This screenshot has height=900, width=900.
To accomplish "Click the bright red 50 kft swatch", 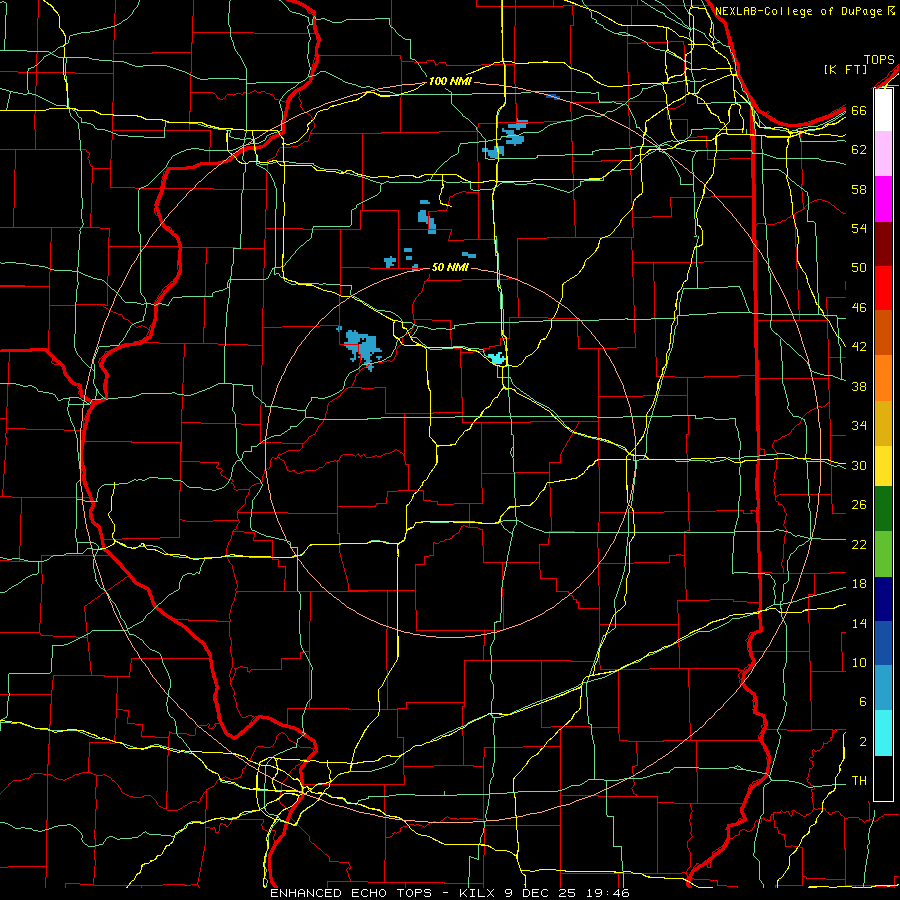I will pos(883,288).
